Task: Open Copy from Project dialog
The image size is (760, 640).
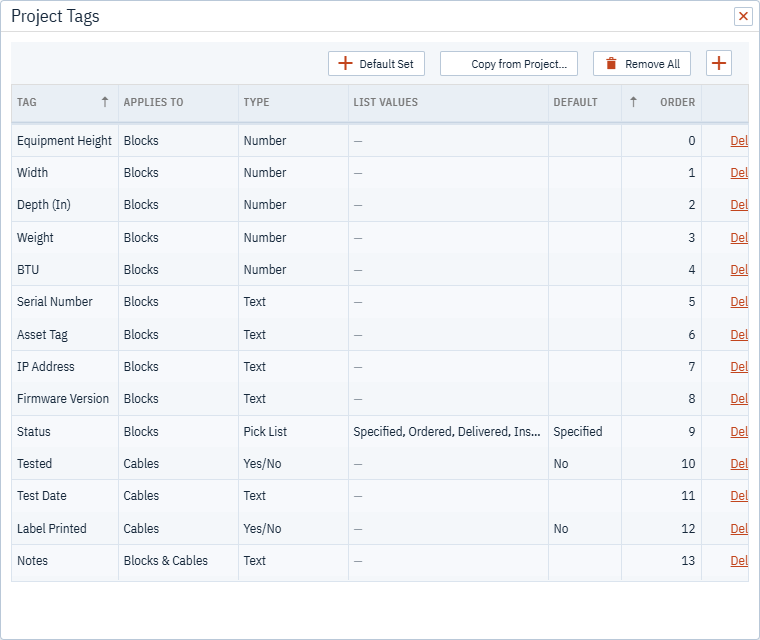Action: pyautogui.click(x=508, y=64)
